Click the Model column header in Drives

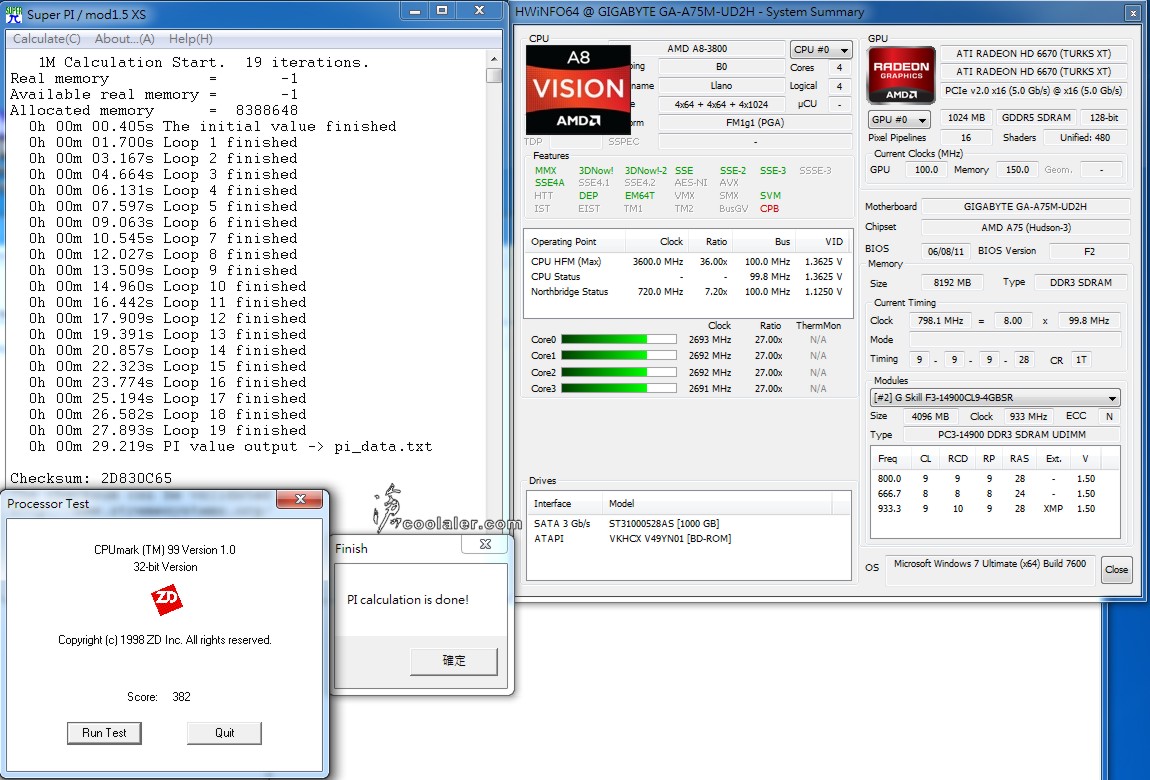tap(717, 504)
